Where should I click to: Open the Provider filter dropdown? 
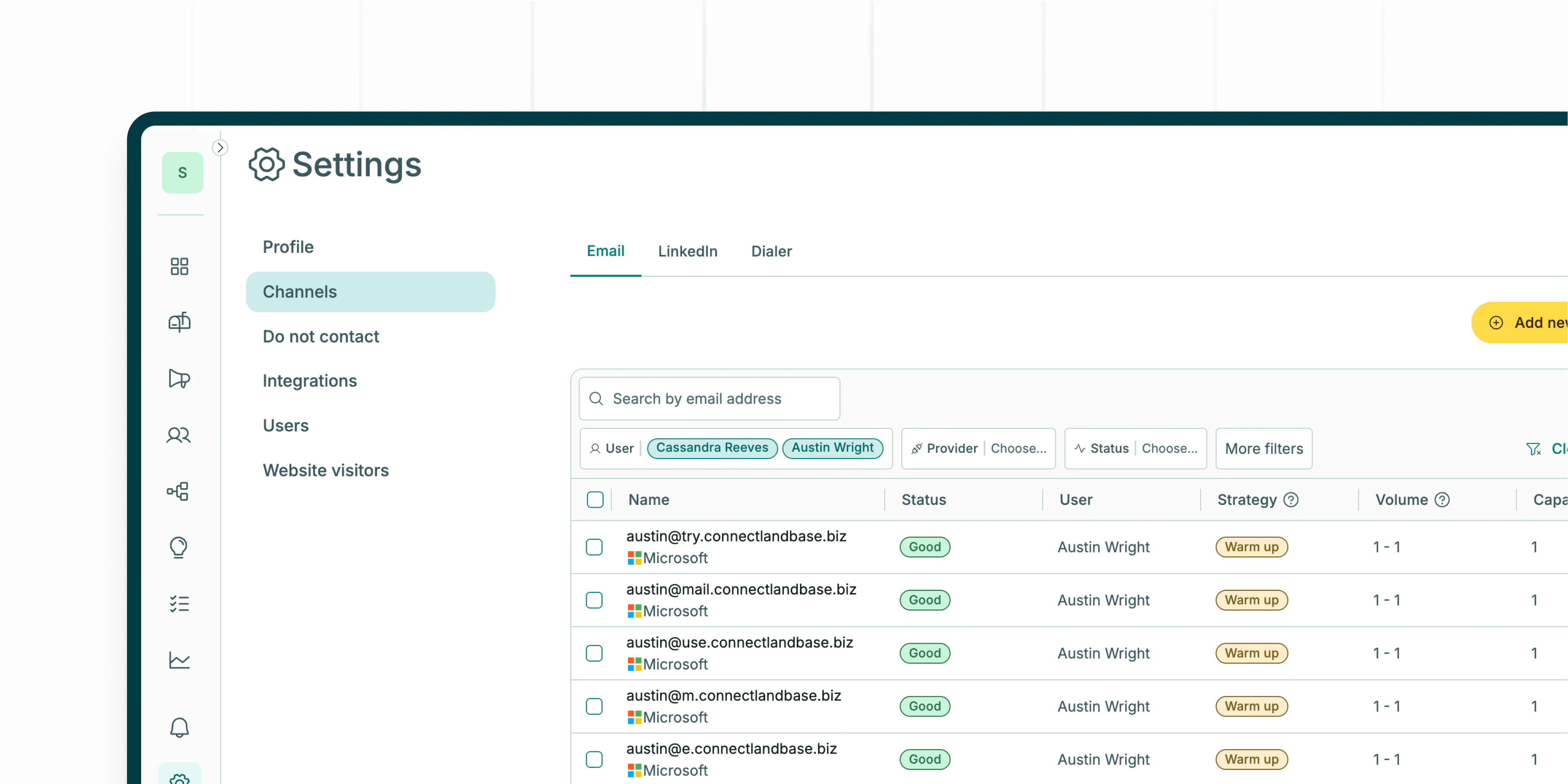pos(978,449)
